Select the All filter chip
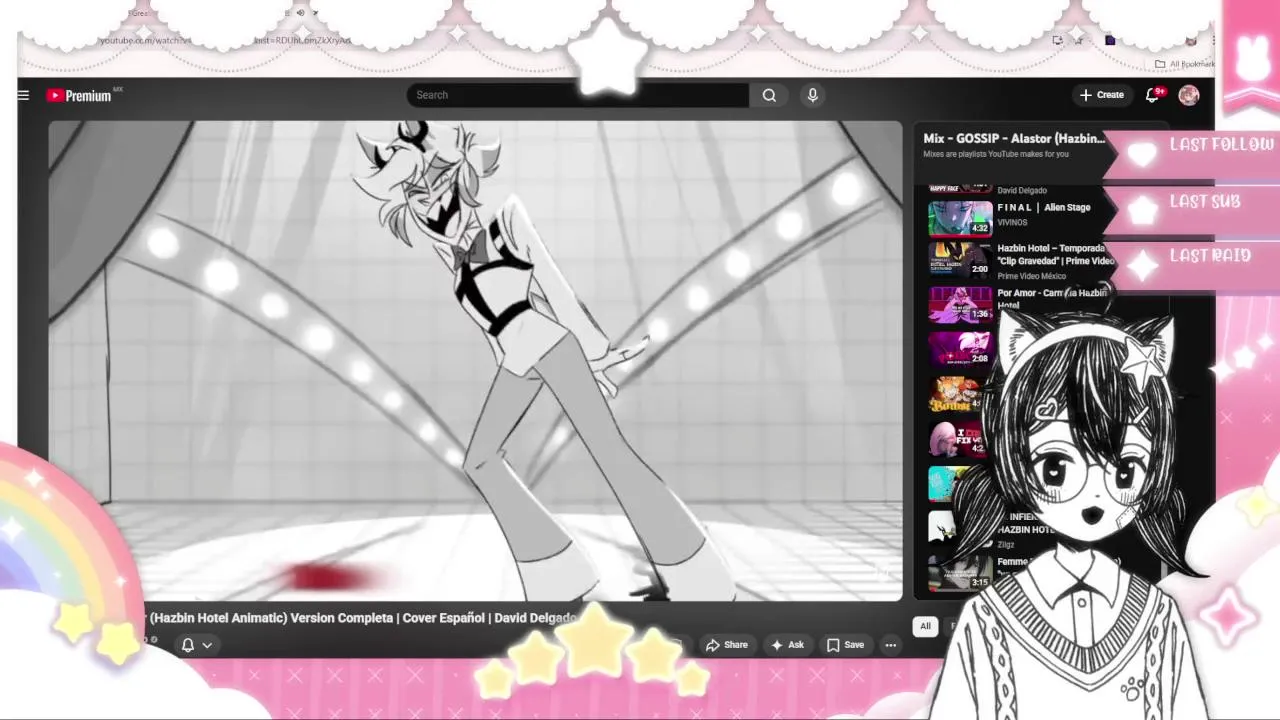The image size is (1280, 720). tap(925, 626)
